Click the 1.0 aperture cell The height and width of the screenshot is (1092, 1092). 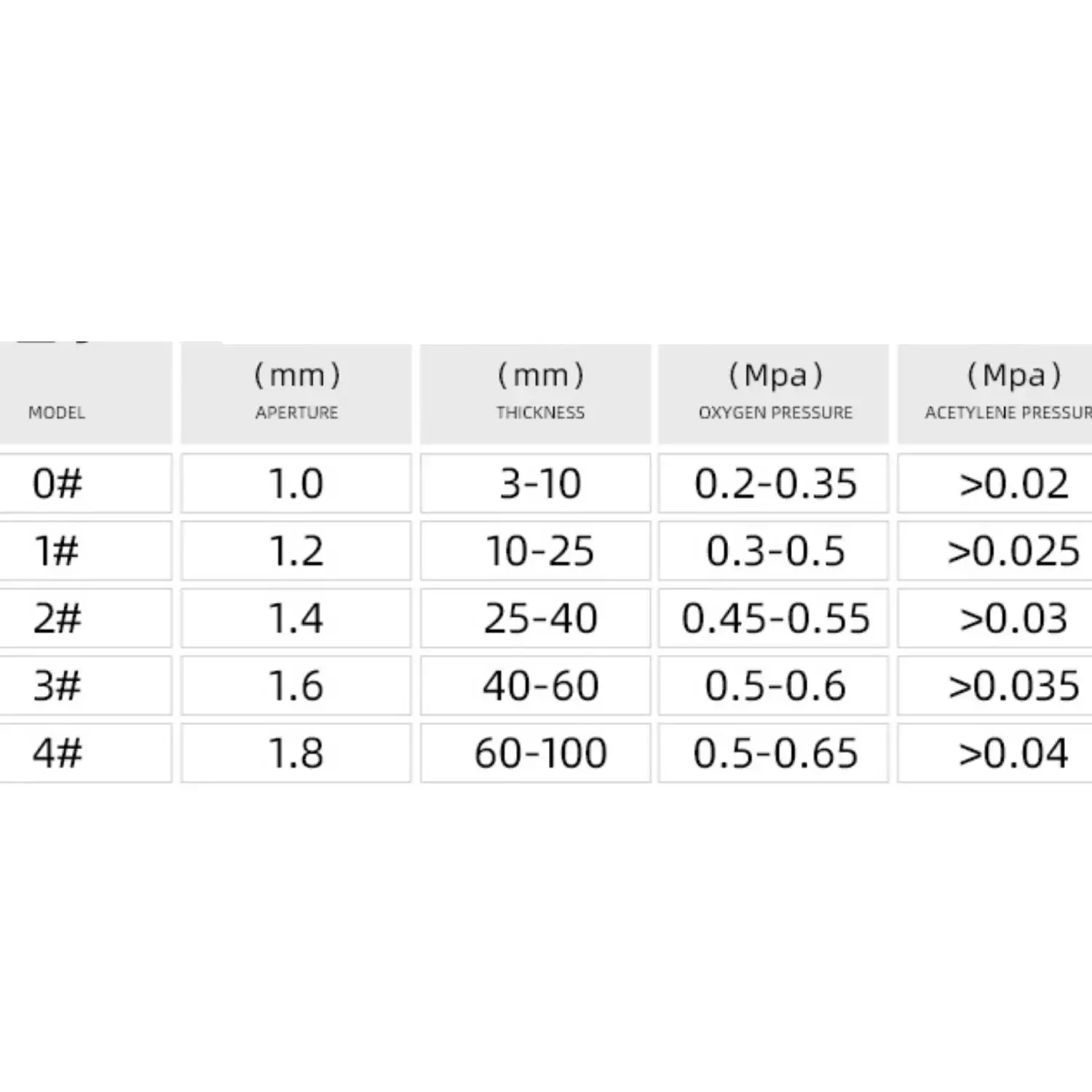click(x=296, y=483)
